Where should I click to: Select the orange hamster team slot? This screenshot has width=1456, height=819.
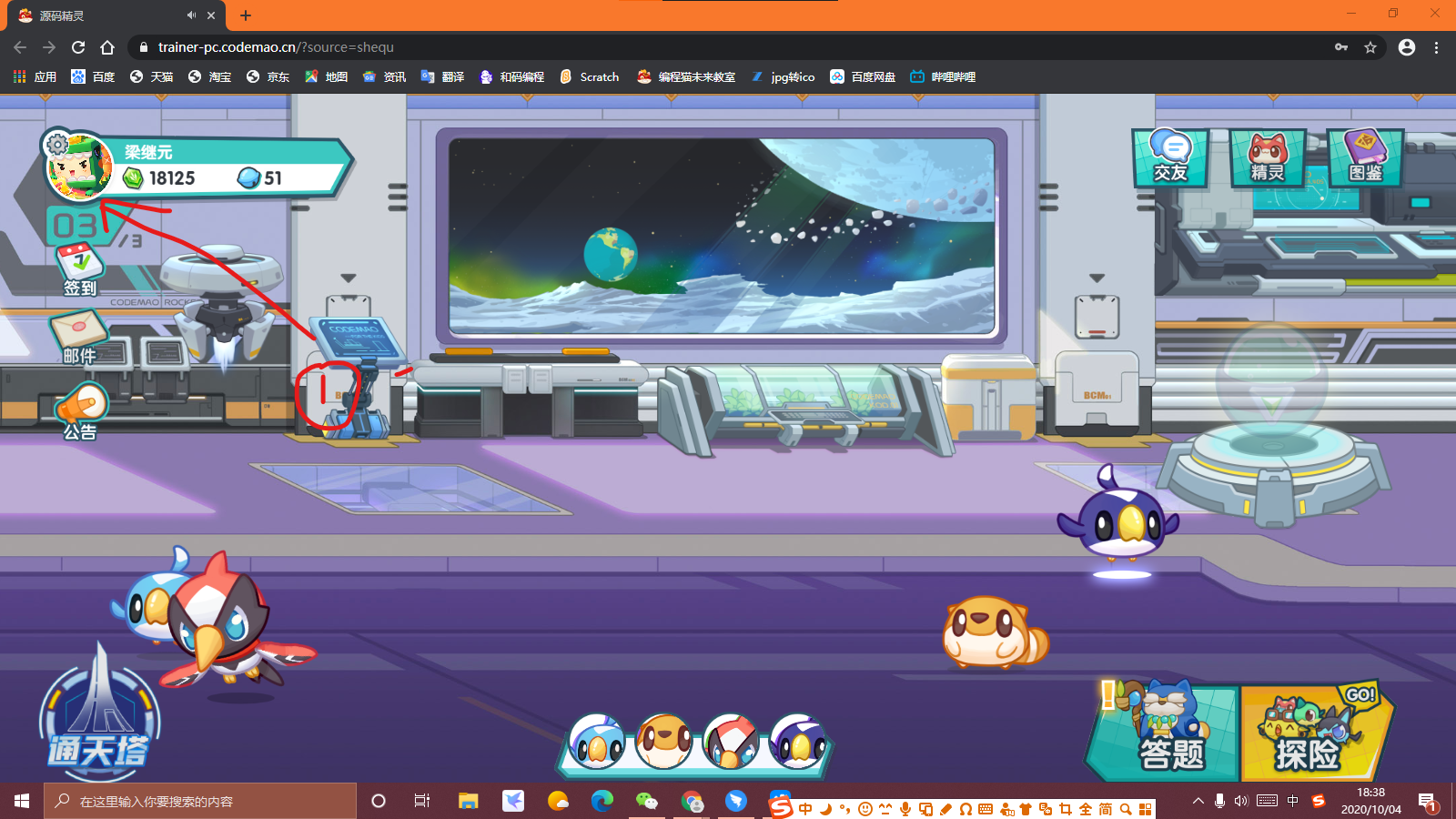[663, 742]
